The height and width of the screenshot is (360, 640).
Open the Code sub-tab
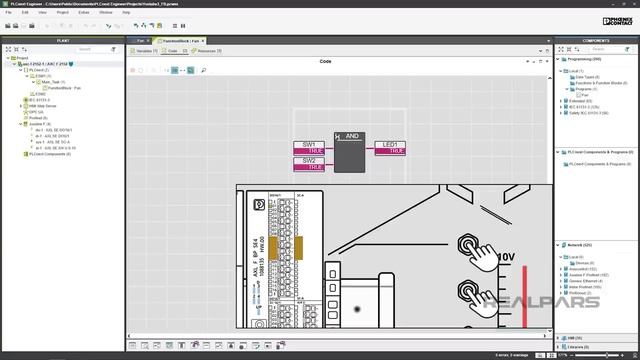pos(174,51)
